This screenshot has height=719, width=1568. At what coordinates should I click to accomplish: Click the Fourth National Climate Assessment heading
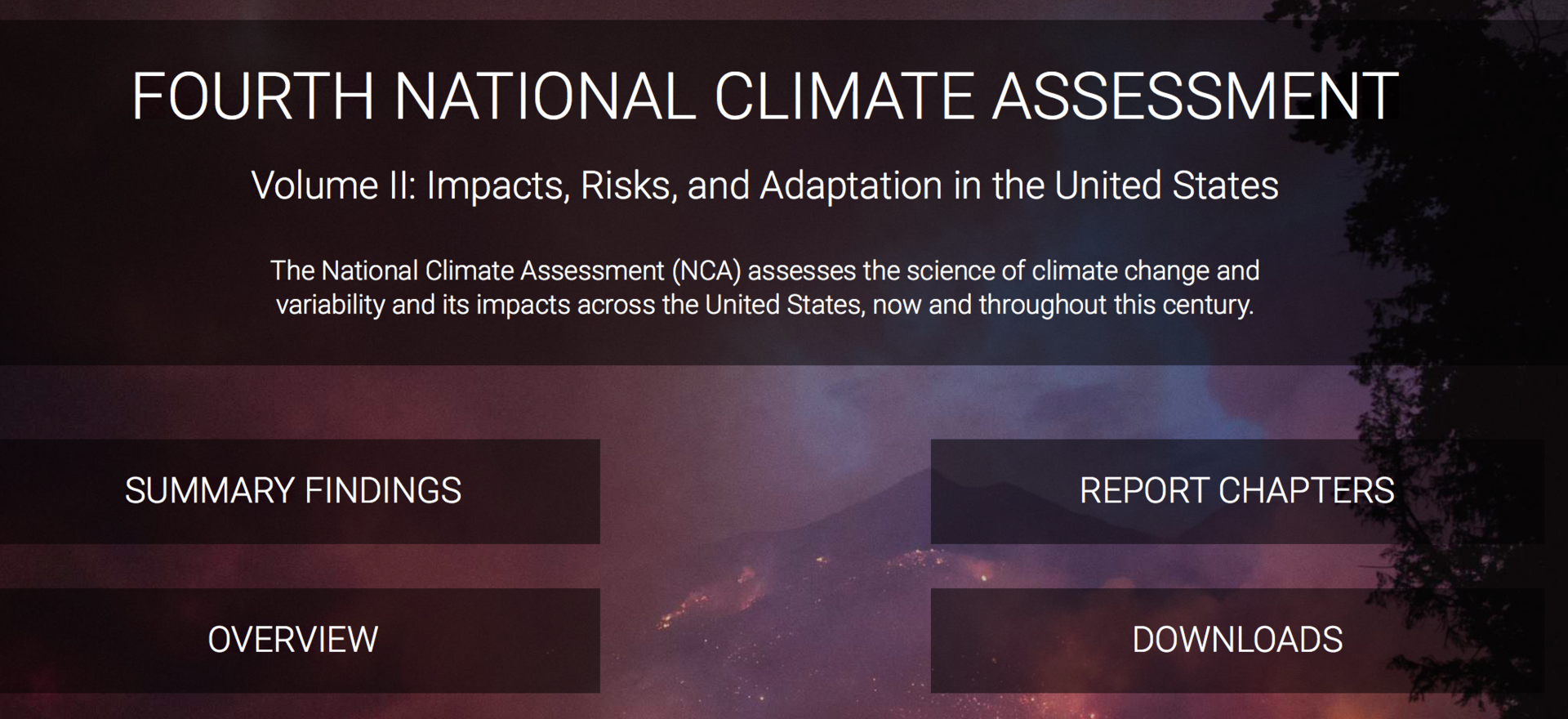click(x=764, y=96)
